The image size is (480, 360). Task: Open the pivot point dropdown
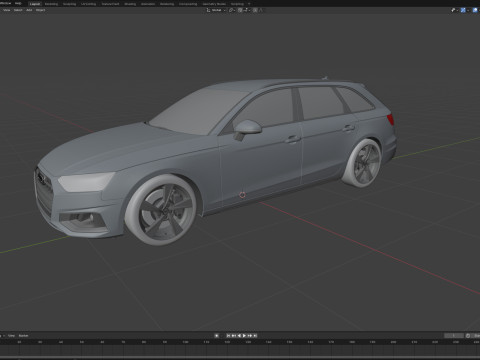click(232, 10)
